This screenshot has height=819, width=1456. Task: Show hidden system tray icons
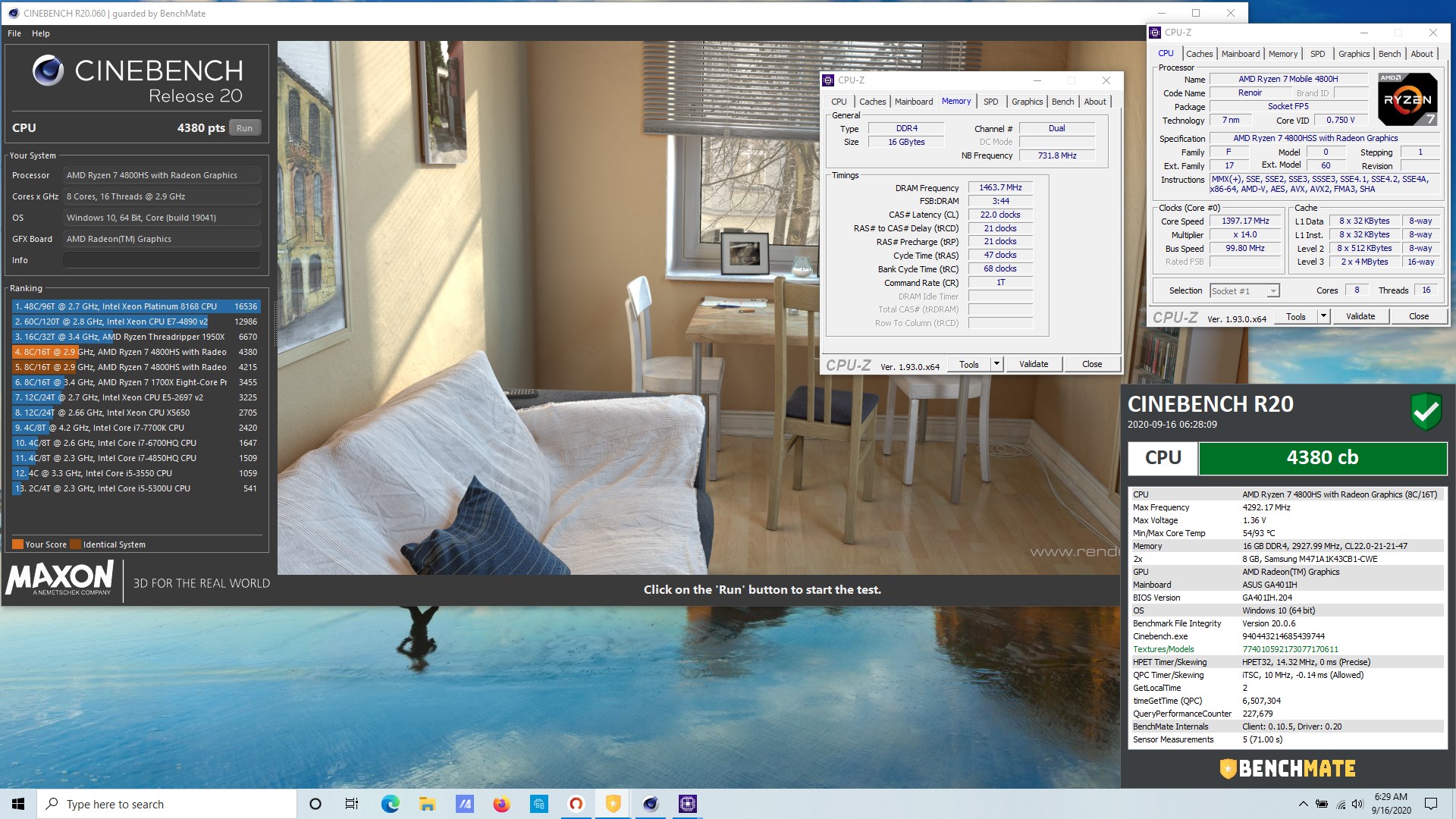(1303, 804)
